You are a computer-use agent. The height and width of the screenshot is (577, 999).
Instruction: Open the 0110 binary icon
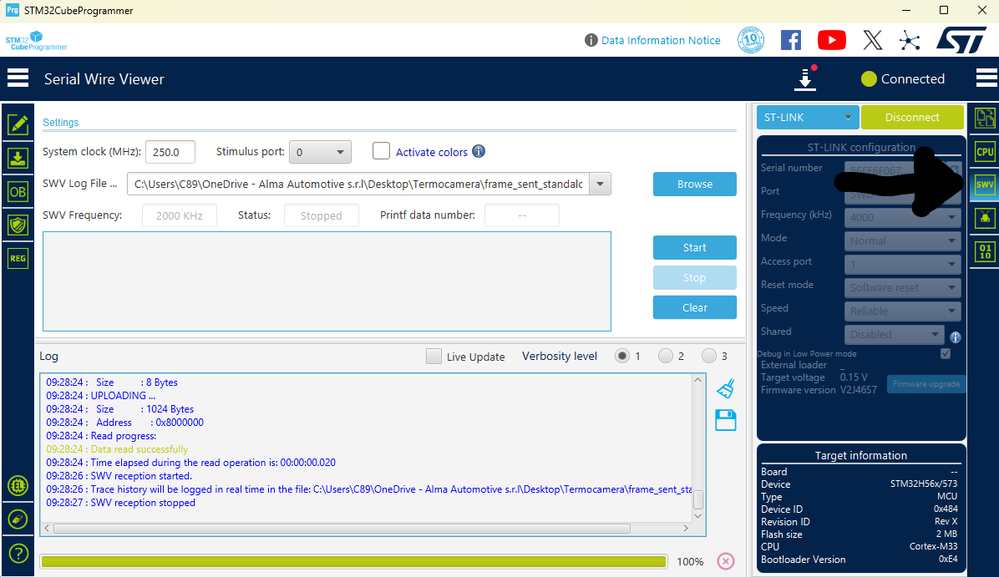985,252
